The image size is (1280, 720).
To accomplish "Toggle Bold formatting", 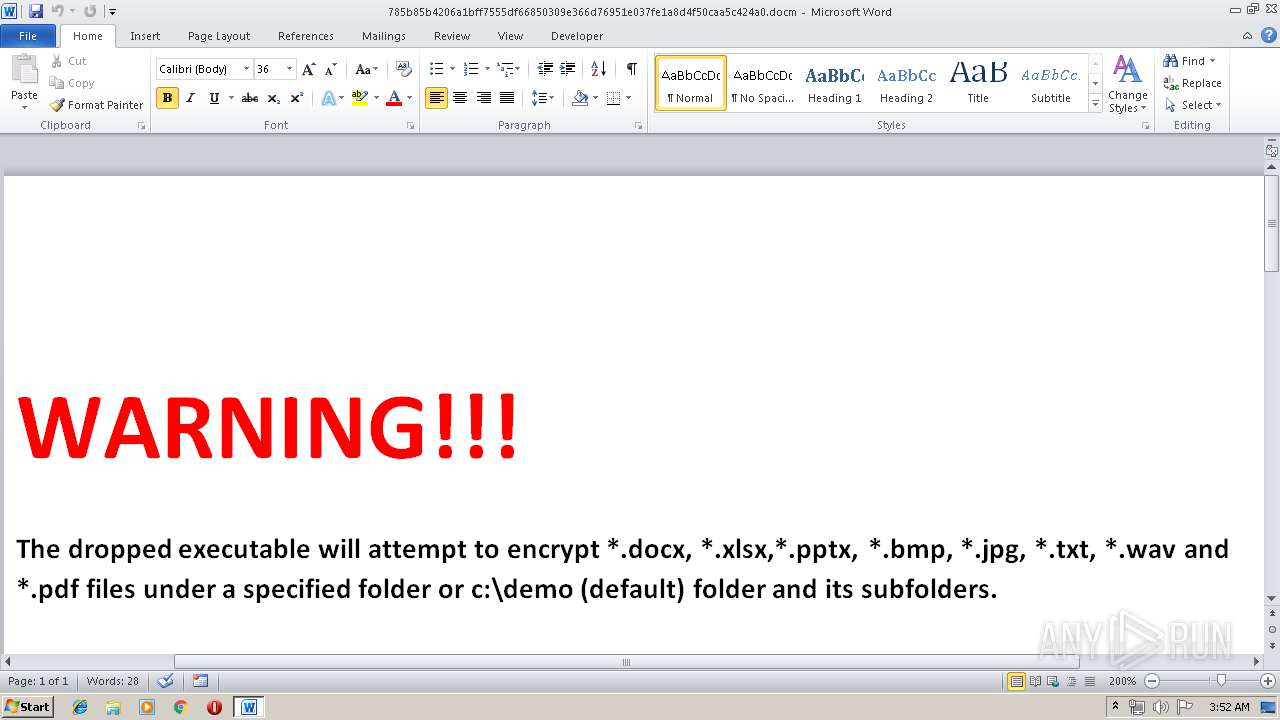I will pyautogui.click(x=167, y=98).
